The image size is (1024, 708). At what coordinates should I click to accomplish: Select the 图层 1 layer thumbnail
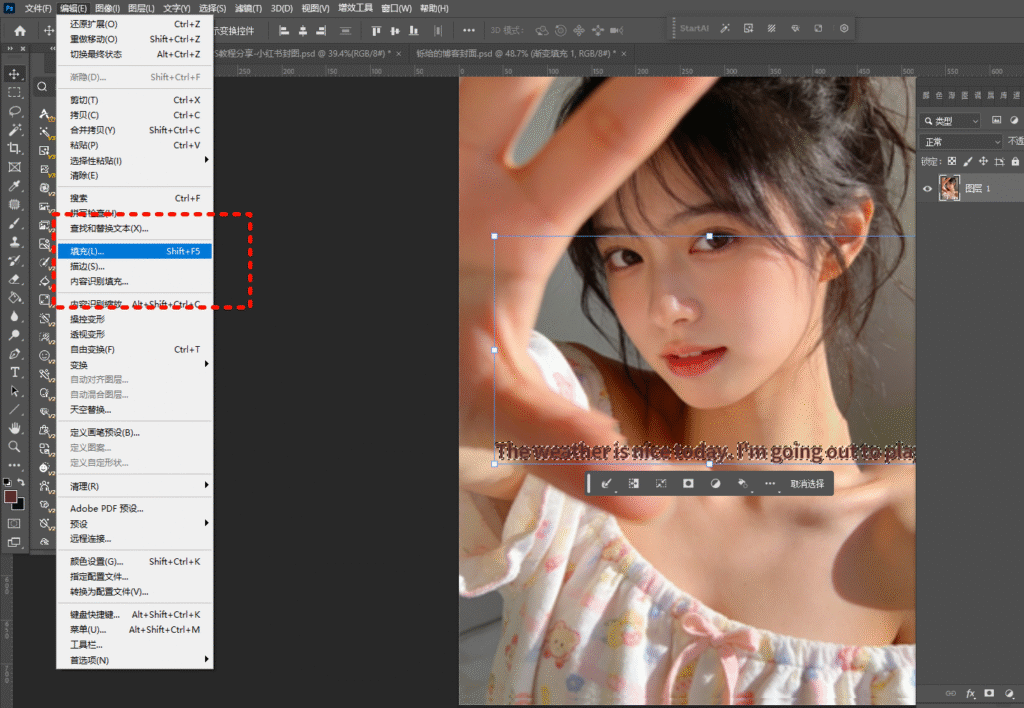tap(949, 188)
